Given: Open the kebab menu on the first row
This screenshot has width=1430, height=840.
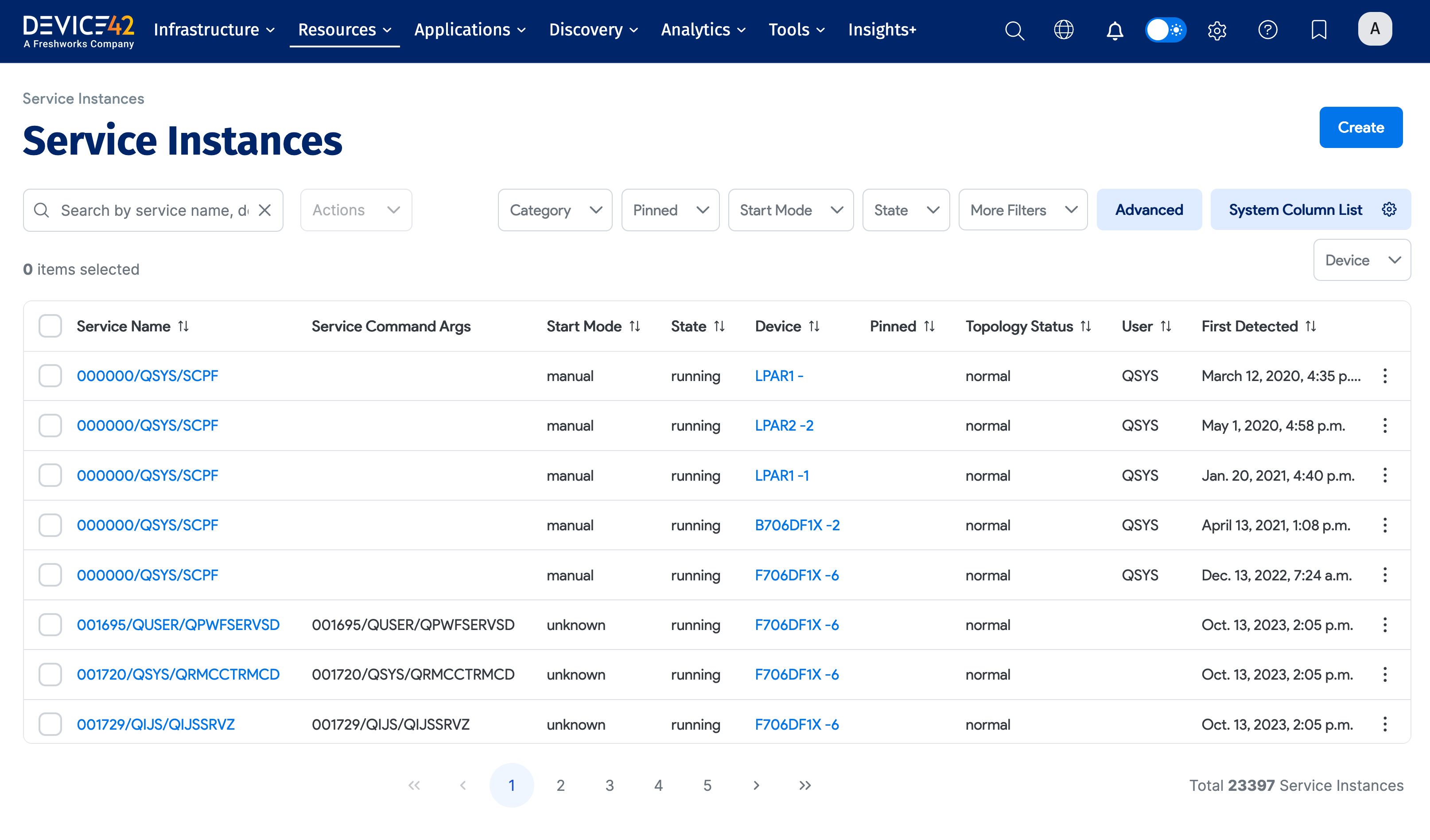Looking at the screenshot, I should [1385, 375].
